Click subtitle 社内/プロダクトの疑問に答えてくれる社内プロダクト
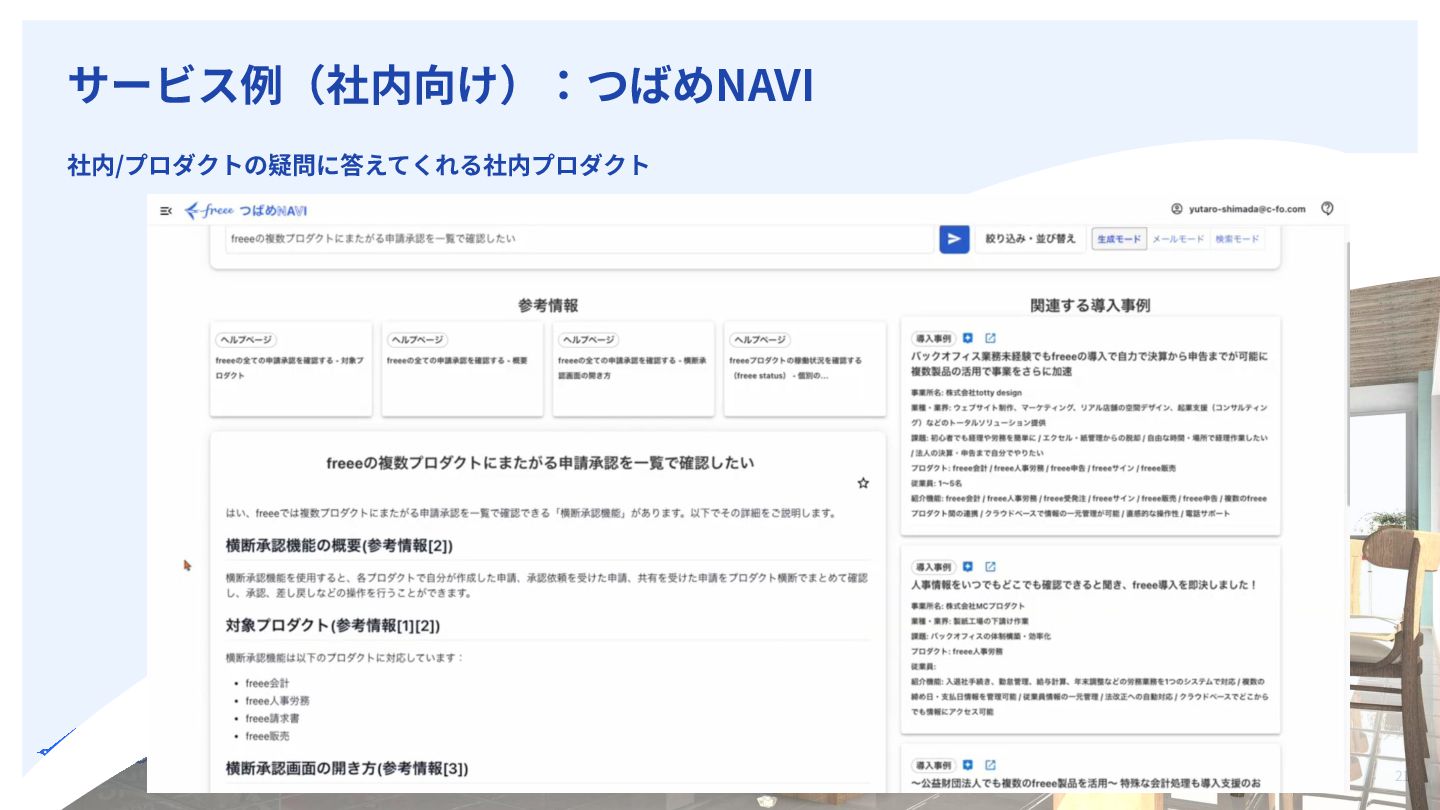The height and width of the screenshot is (810, 1440). pos(359,165)
